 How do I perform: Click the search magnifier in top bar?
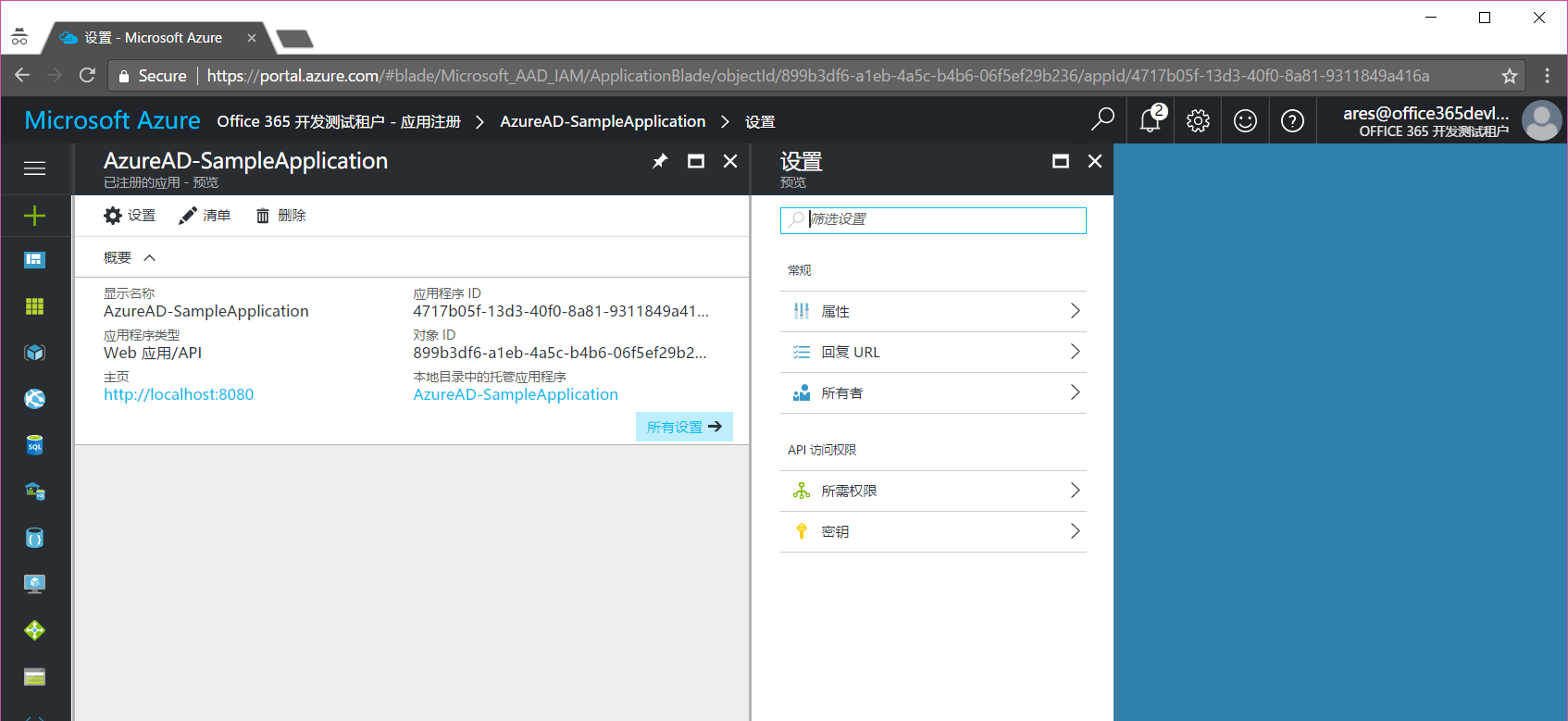[1102, 120]
